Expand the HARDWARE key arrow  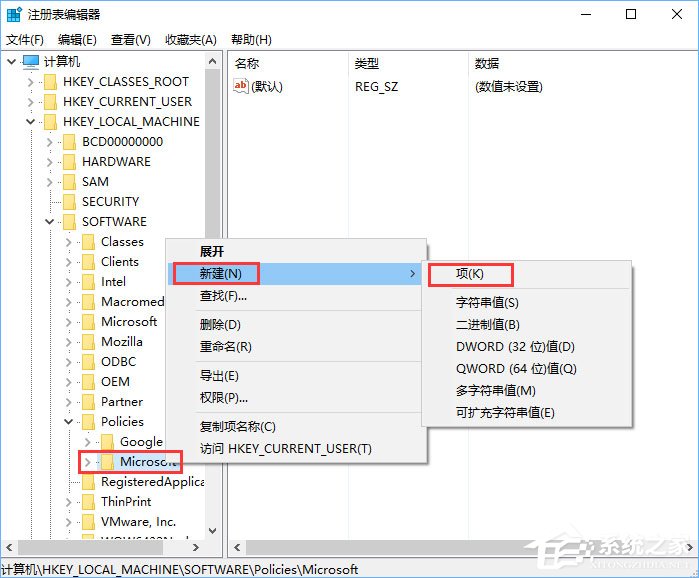49,162
